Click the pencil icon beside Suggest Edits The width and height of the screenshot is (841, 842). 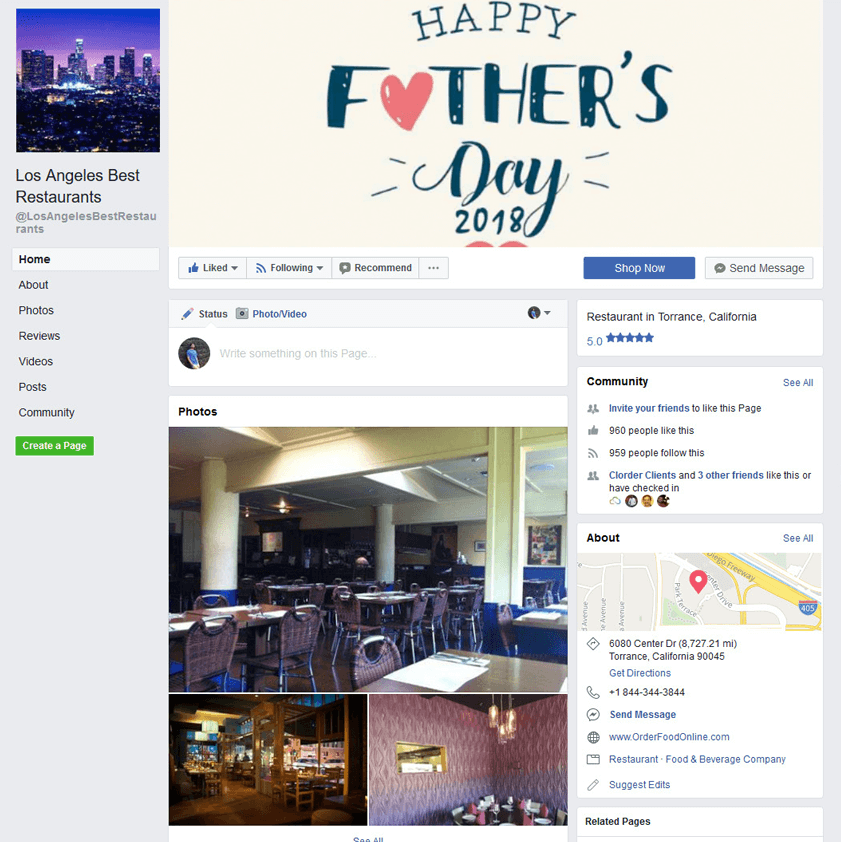593,785
